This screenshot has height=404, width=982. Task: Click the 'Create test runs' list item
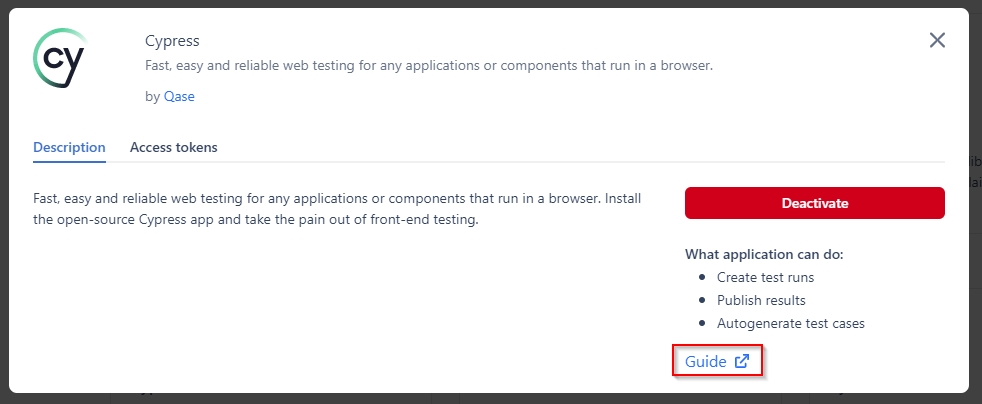tap(765, 277)
